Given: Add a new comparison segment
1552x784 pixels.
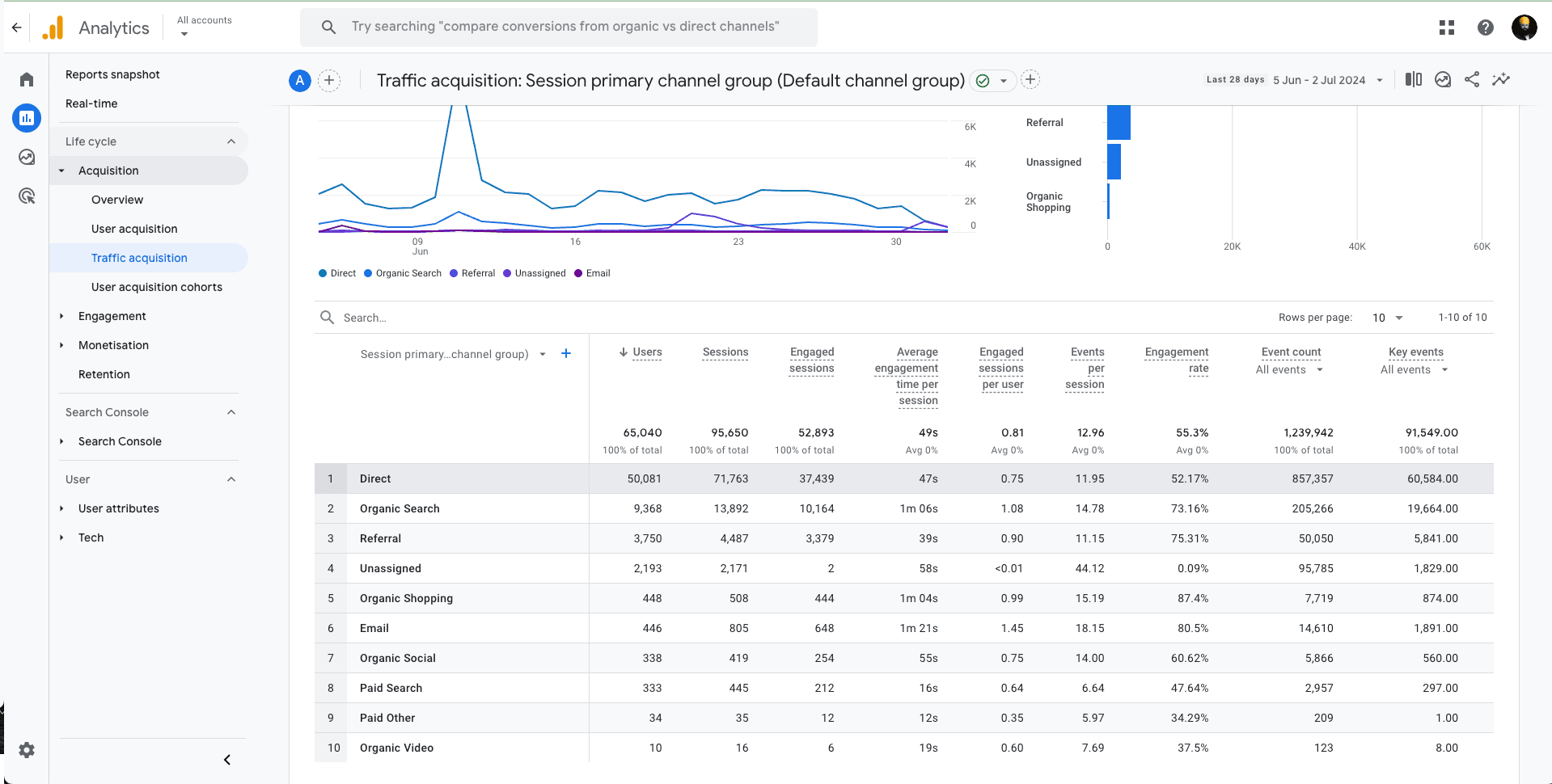Looking at the screenshot, I should tap(329, 80).
